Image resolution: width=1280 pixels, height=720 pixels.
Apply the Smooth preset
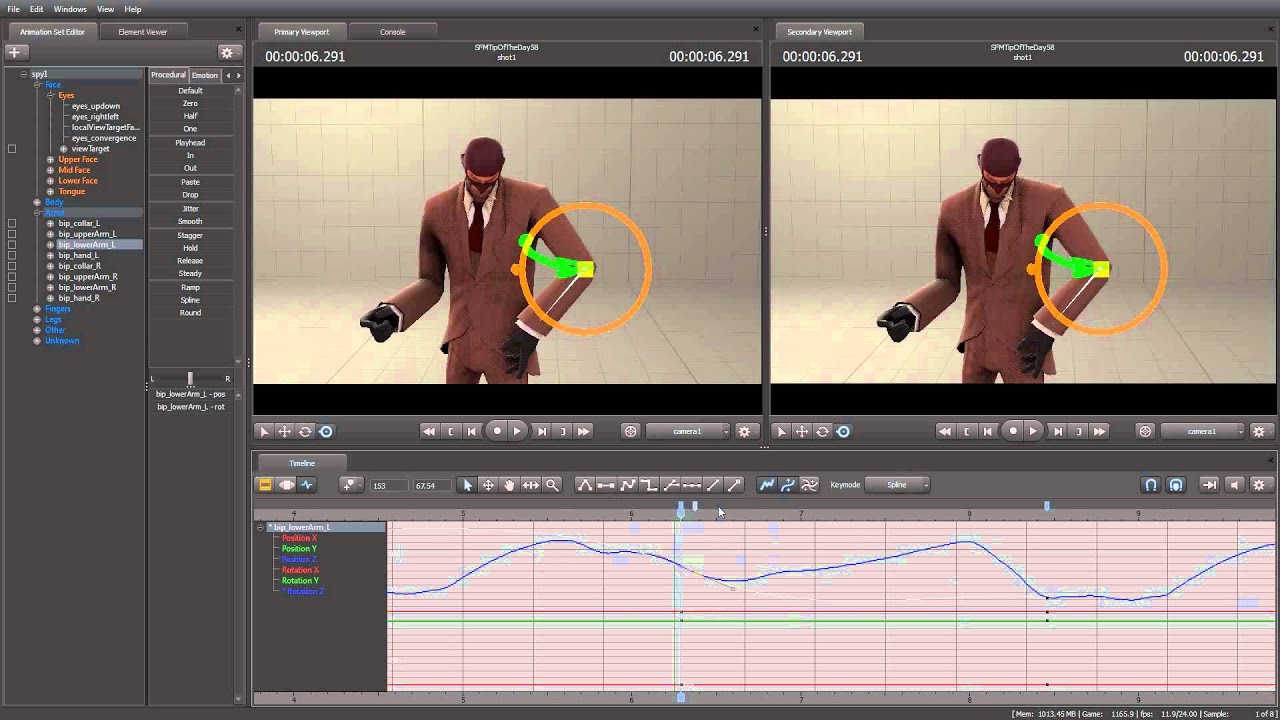tap(190, 222)
